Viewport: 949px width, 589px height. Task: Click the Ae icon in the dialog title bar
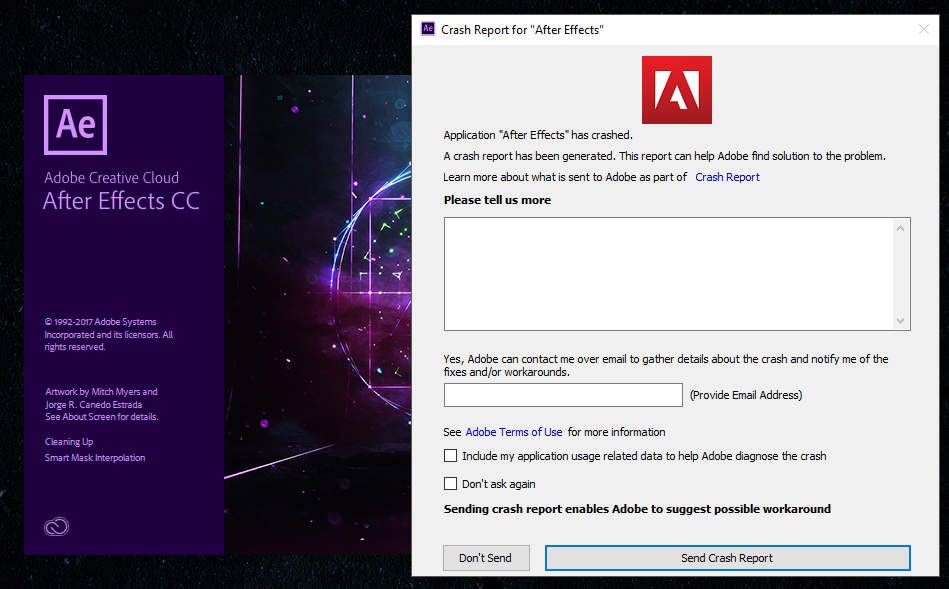[x=428, y=28]
